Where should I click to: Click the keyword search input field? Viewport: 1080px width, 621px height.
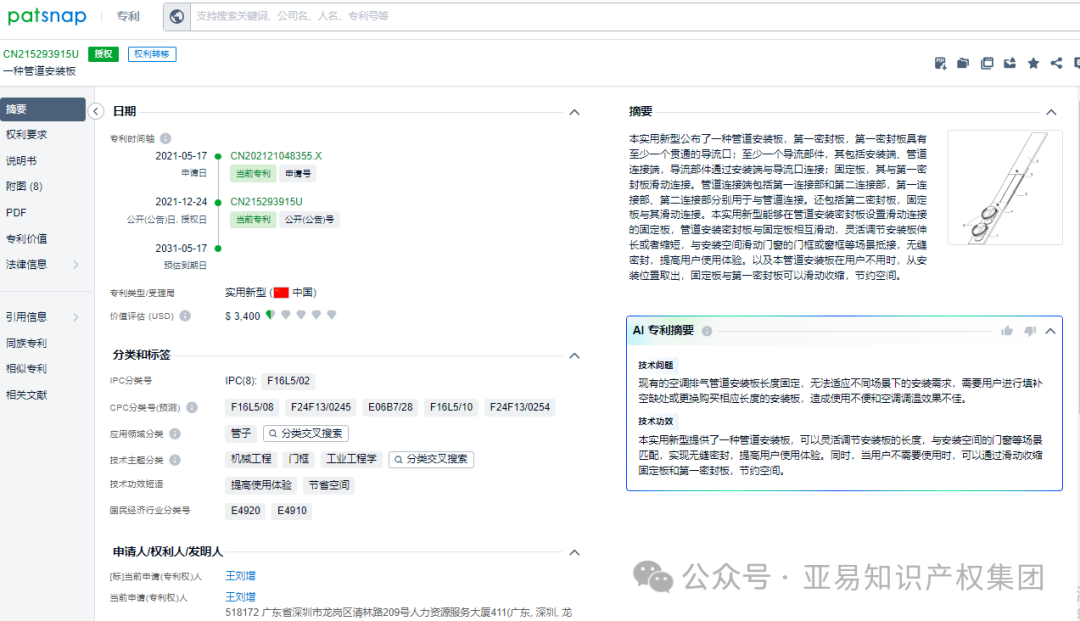click(400, 16)
